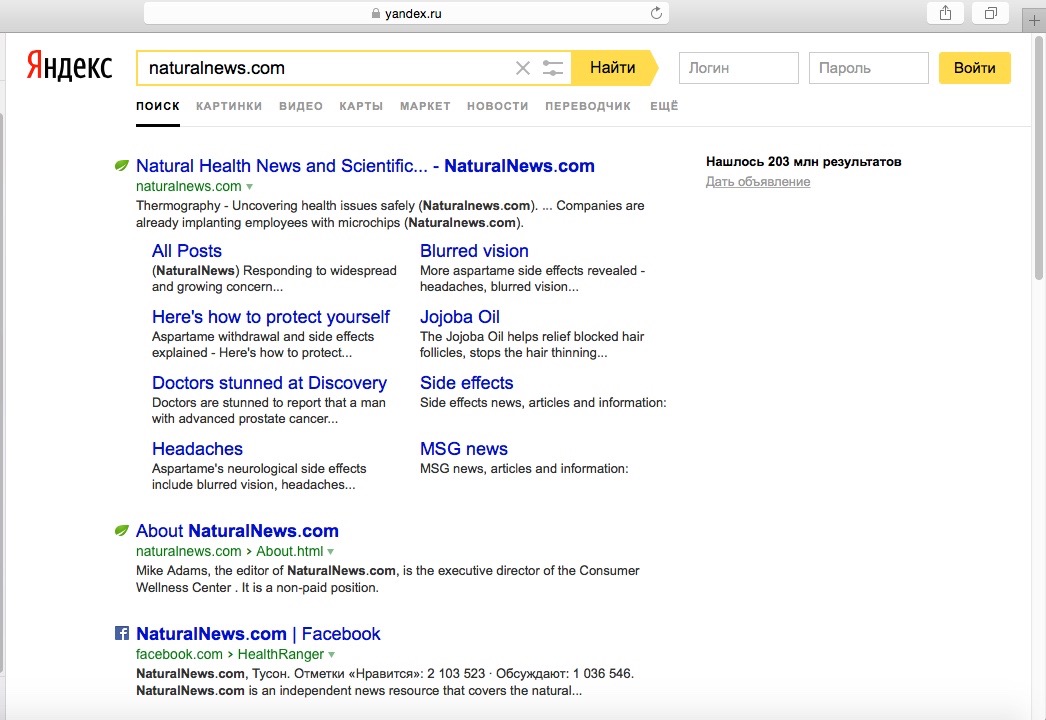Switch to the Картинки tab
Screen dimensions: 1046x720
point(229,106)
